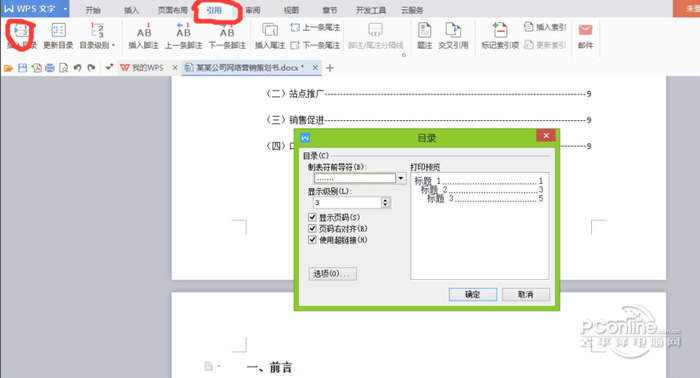Toggle Show page numbers (显示页码) checkbox
This screenshot has height=378, width=700.
(x=312, y=217)
